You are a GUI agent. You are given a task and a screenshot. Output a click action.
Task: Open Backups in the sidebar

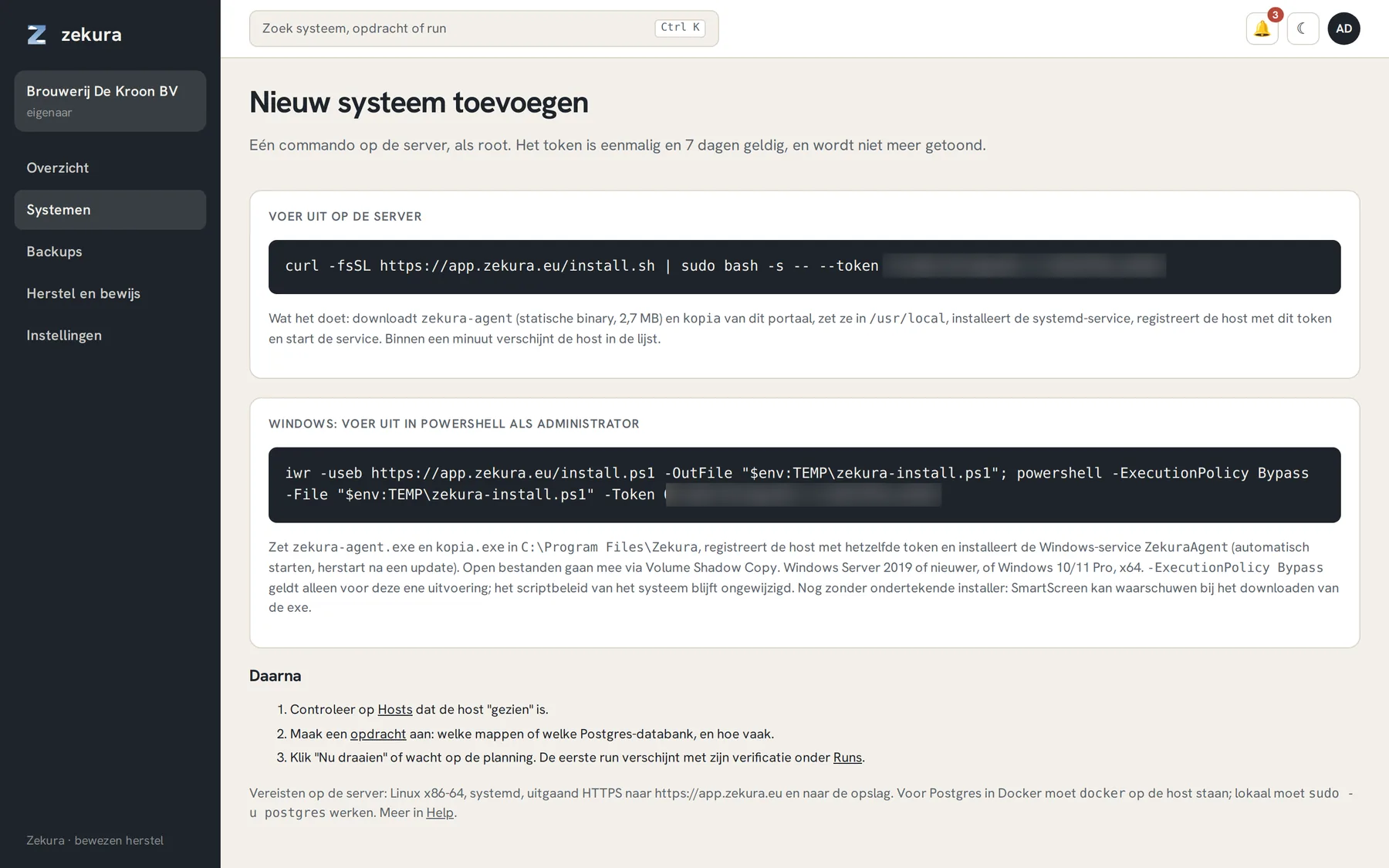[110, 252]
